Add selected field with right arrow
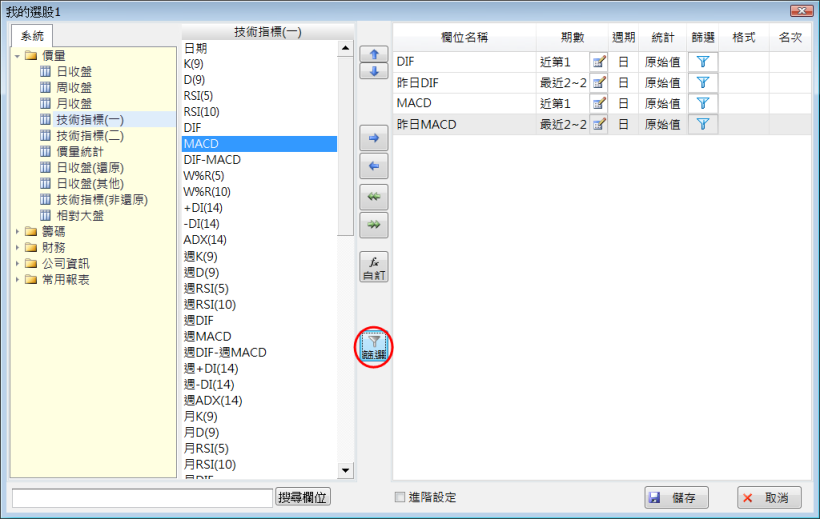Viewport: 820px width, 519px height. (x=373, y=138)
